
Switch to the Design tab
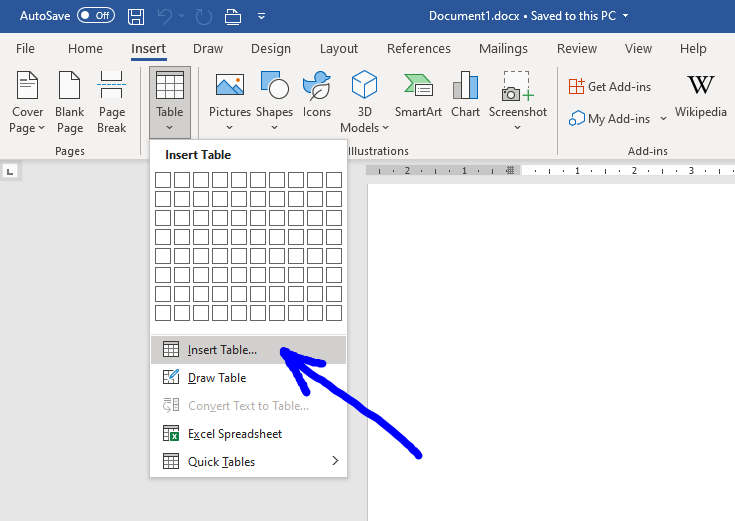coord(271,49)
